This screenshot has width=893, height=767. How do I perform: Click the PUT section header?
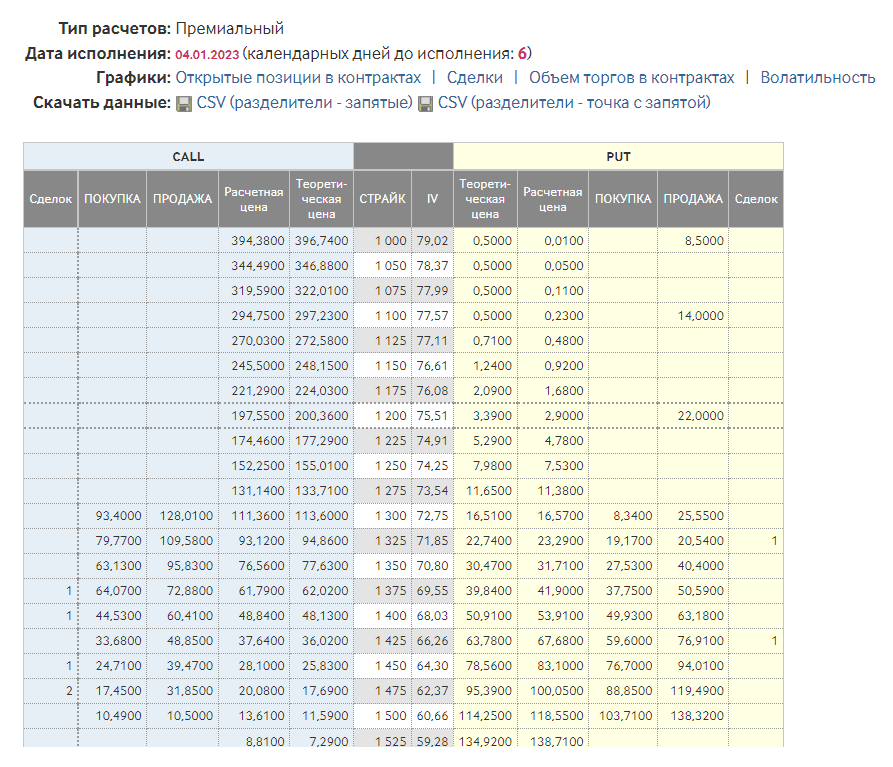pos(617,157)
